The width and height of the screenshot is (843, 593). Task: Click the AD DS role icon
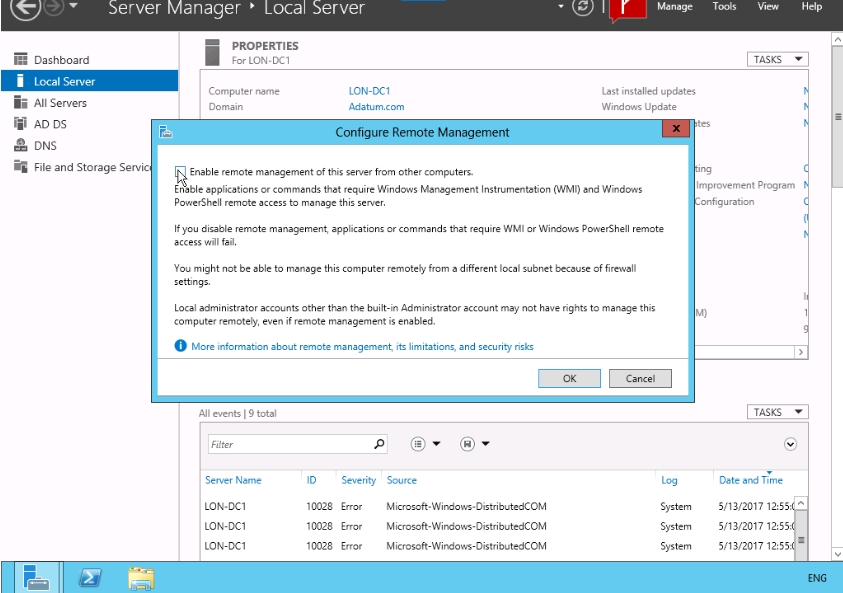point(20,124)
